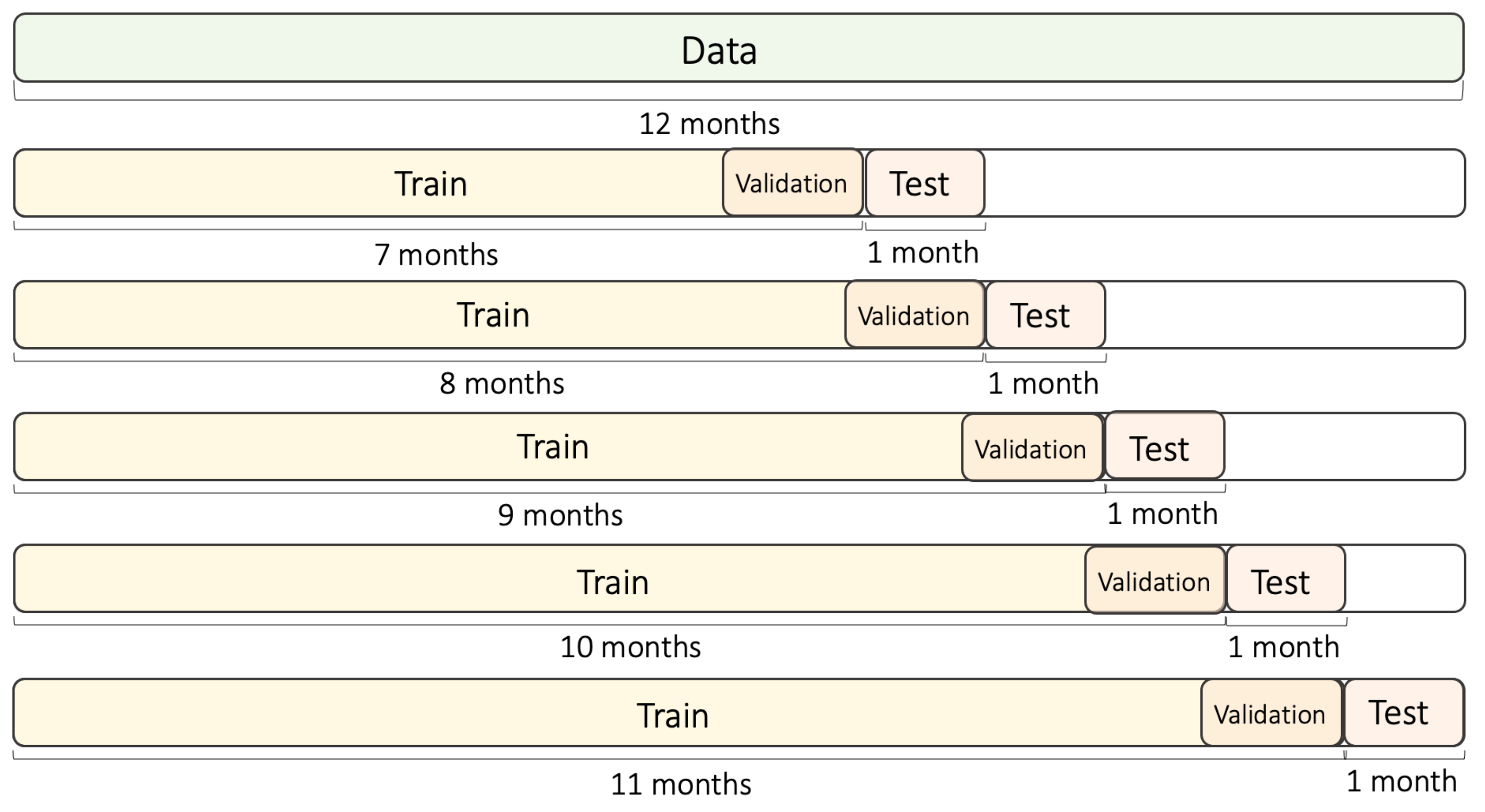Click the Validation box in the 8-month split
Viewport: 1485px width, 812px height.
pyautogui.click(x=914, y=315)
